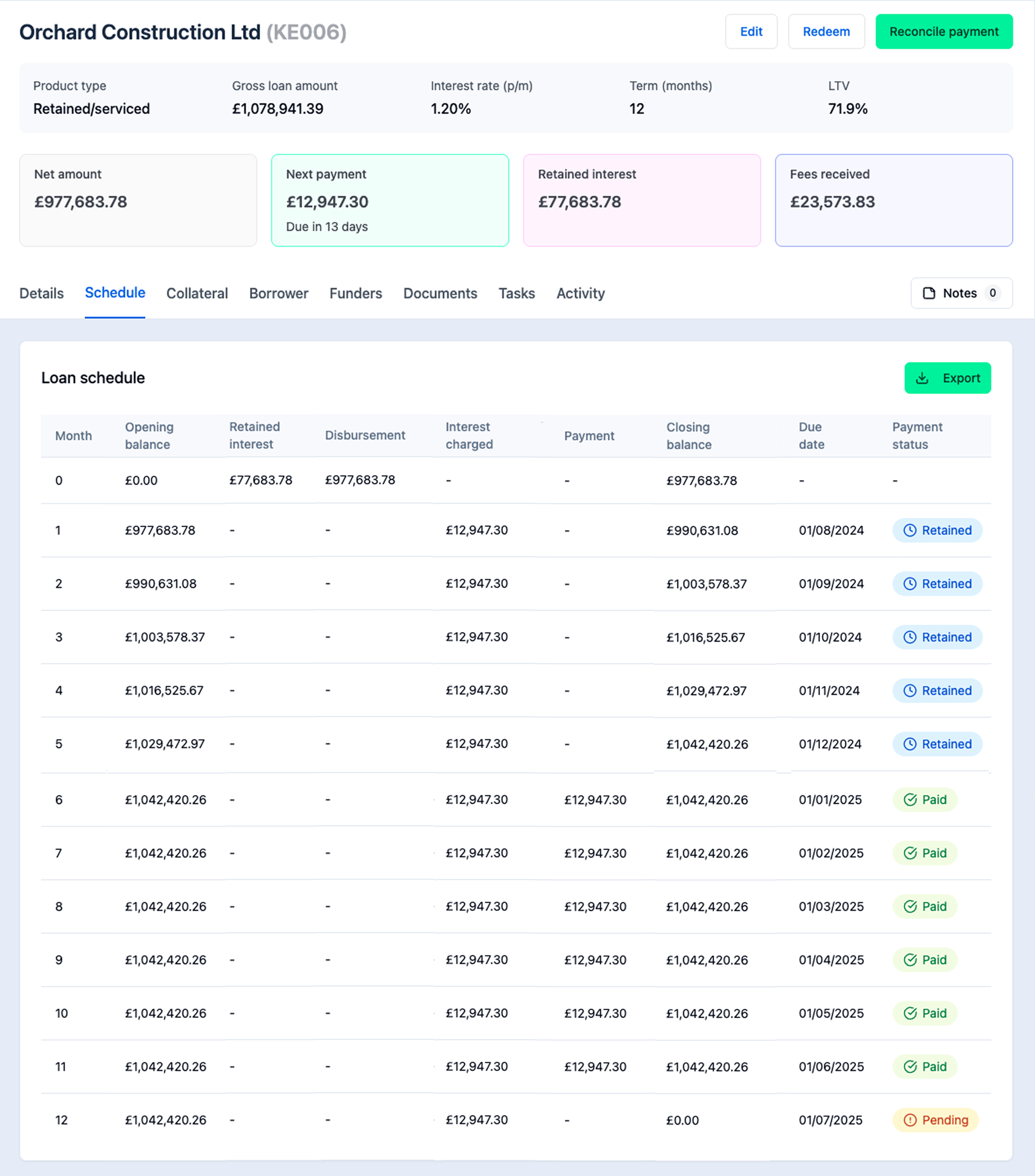This screenshot has width=1035, height=1176.
Task: Click the warning icon in Pending badge
Action: pyautogui.click(x=910, y=1120)
